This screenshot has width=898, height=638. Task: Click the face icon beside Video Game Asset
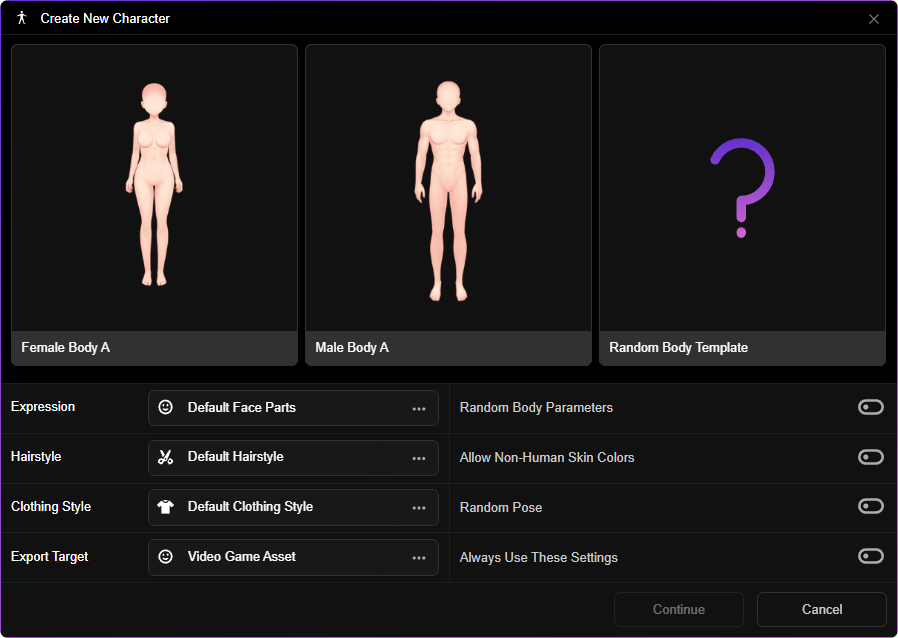coord(166,557)
